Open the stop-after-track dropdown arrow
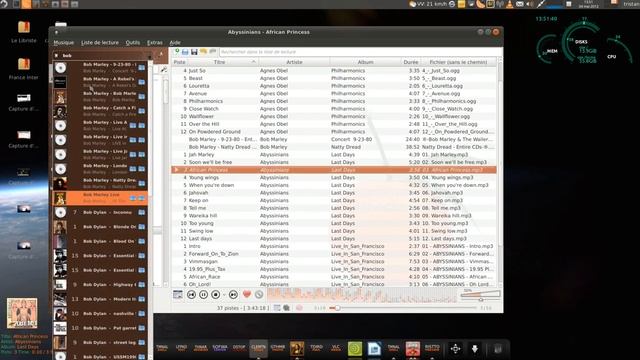The height and width of the screenshot is (360, 640). click(224, 295)
